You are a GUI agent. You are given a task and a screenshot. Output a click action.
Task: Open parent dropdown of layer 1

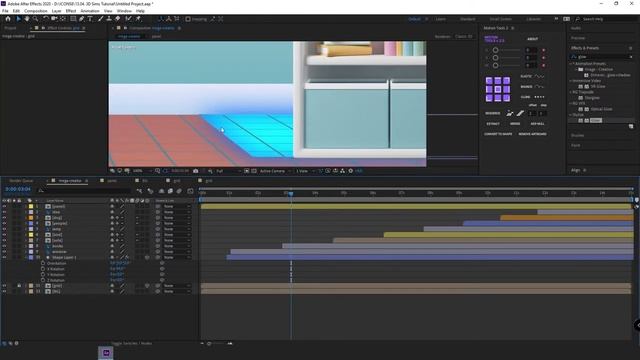177,207
